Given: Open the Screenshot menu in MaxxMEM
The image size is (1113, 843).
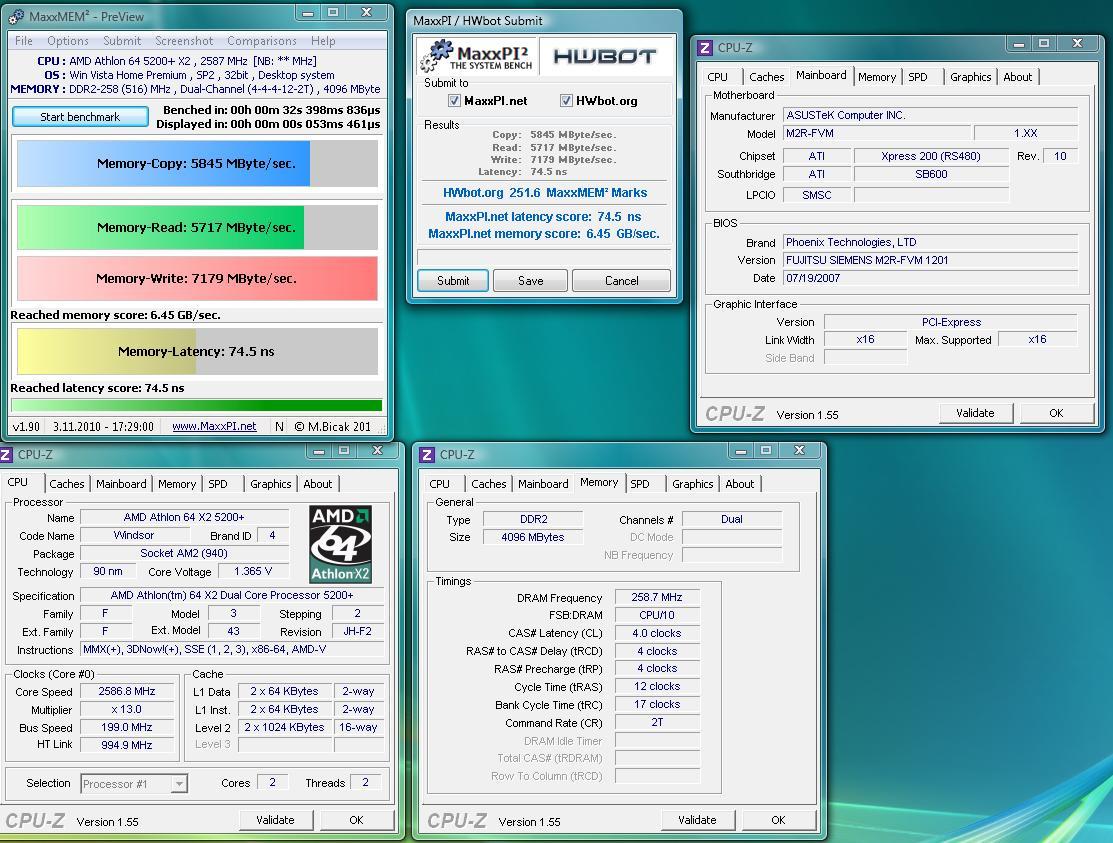Looking at the screenshot, I should [184, 41].
